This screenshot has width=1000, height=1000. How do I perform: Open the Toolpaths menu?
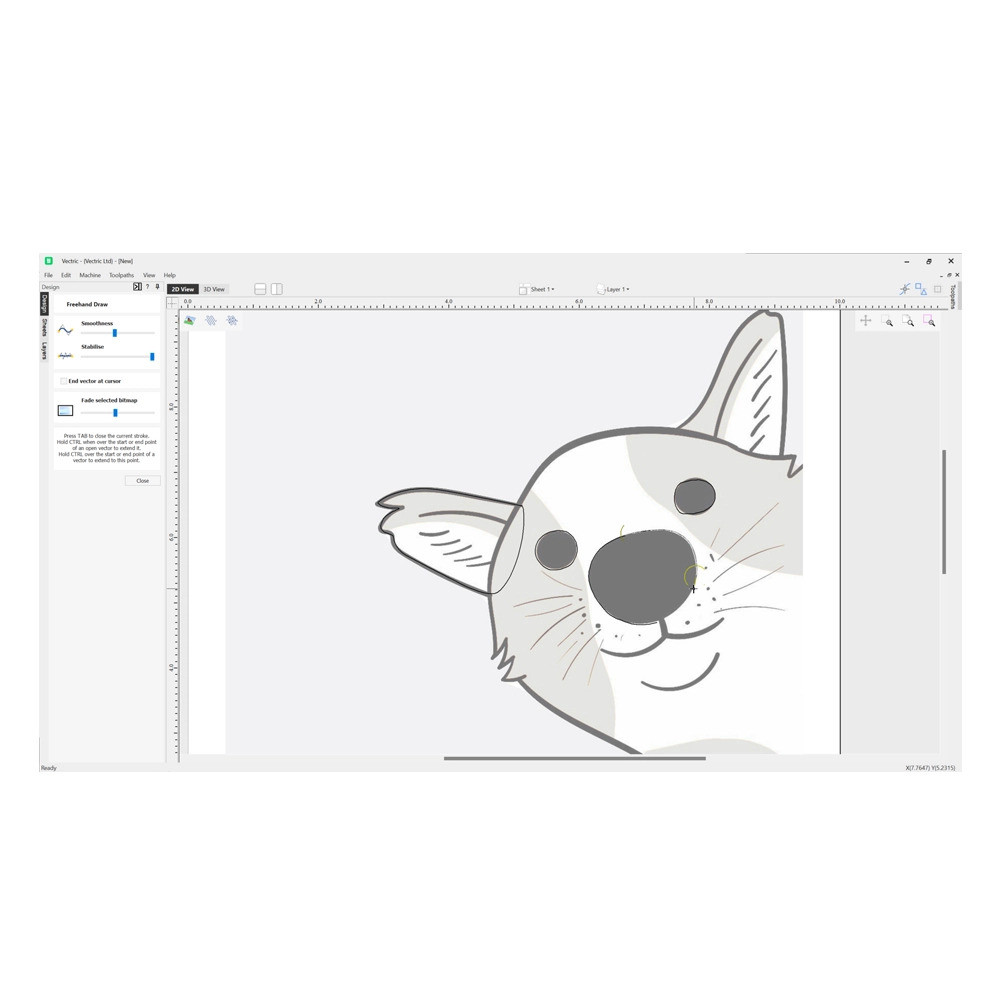click(x=121, y=274)
